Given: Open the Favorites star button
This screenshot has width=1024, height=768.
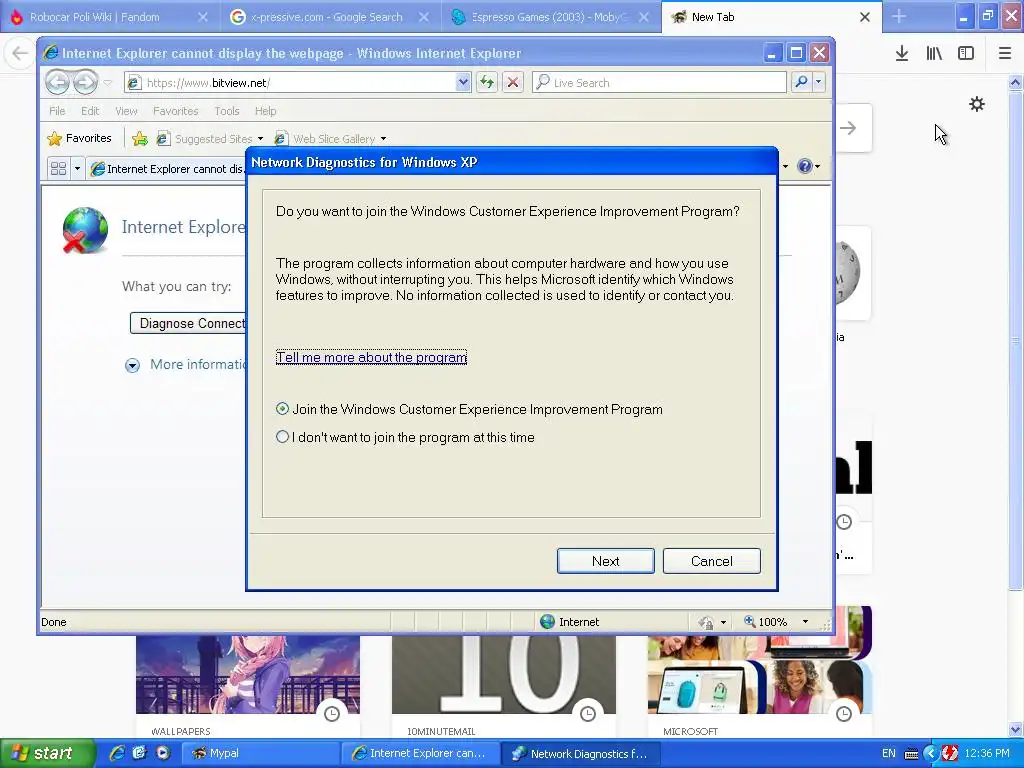Looking at the screenshot, I should pos(80,138).
